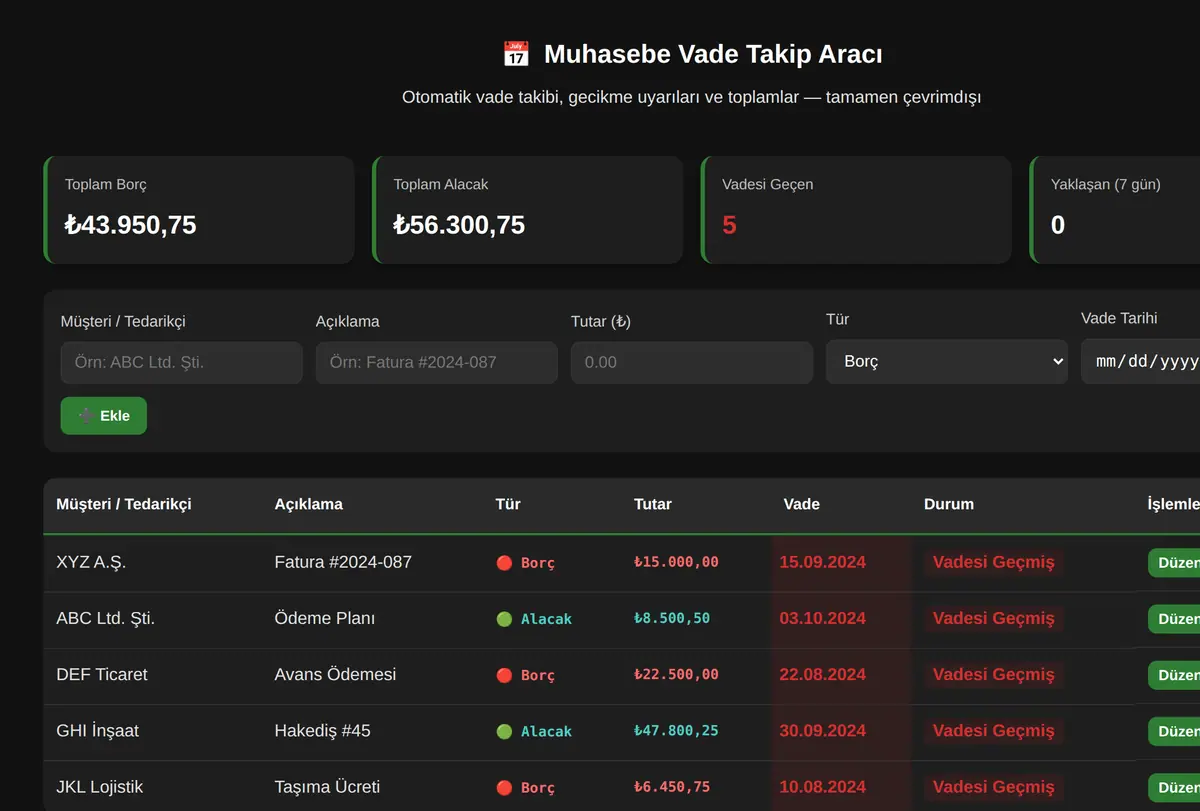Sort by the Tutar column header
This screenshot has height=811, width=1200.
click(x=653, y=504)
